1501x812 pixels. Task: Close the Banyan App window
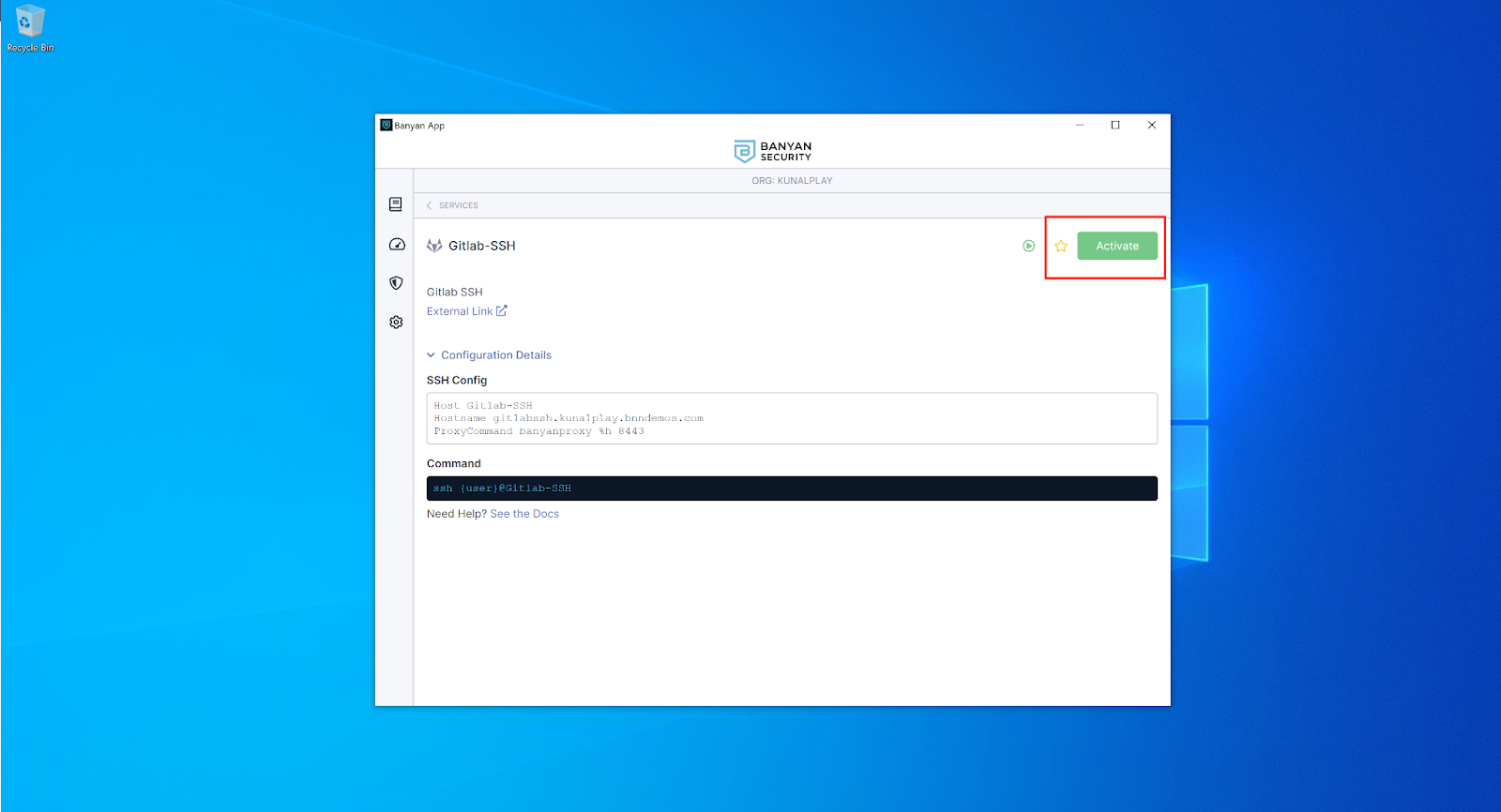1152,125
